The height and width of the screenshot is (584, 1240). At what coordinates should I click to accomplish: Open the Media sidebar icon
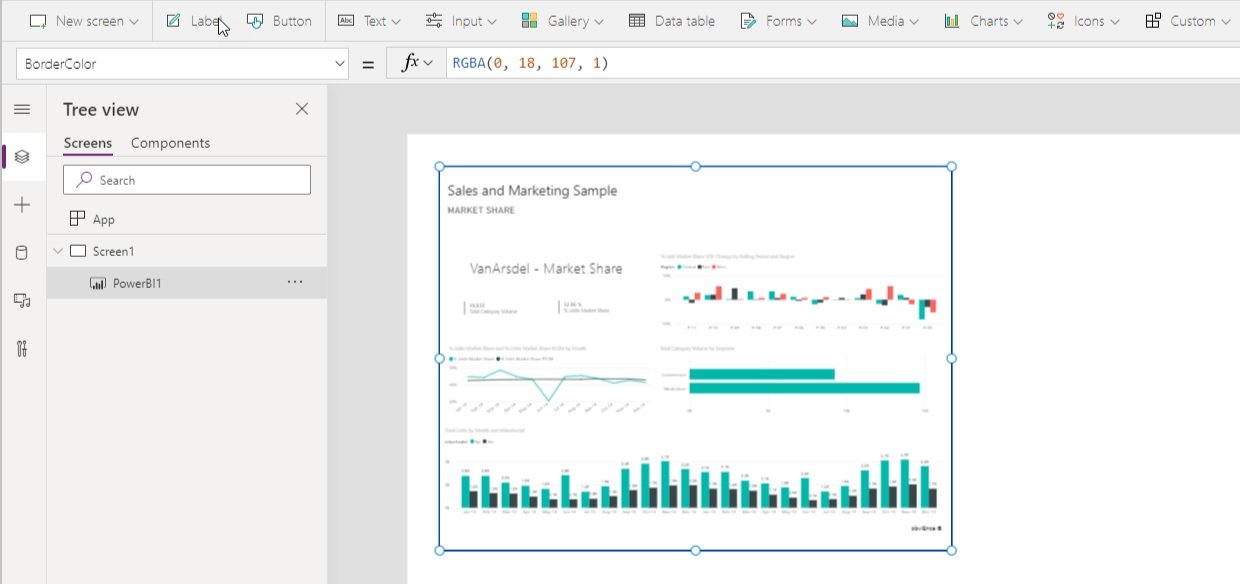[x=22, y=300]
